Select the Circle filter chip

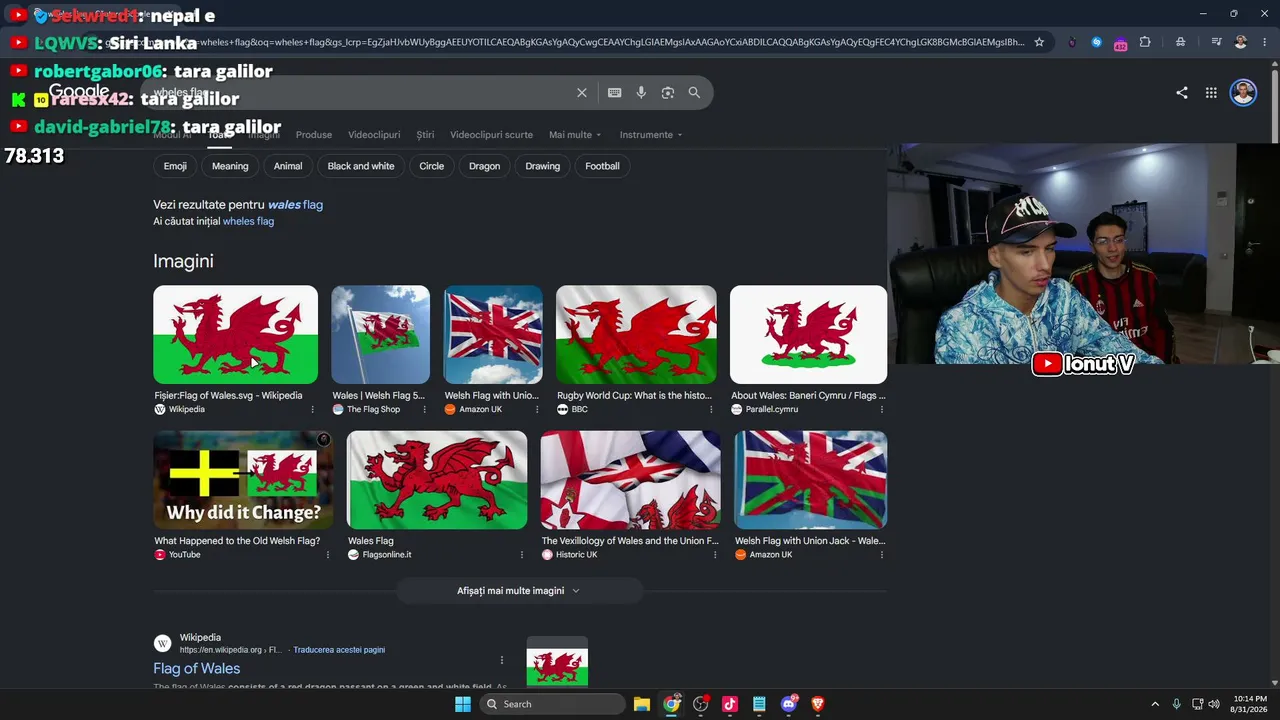click(x=432, y=166)
